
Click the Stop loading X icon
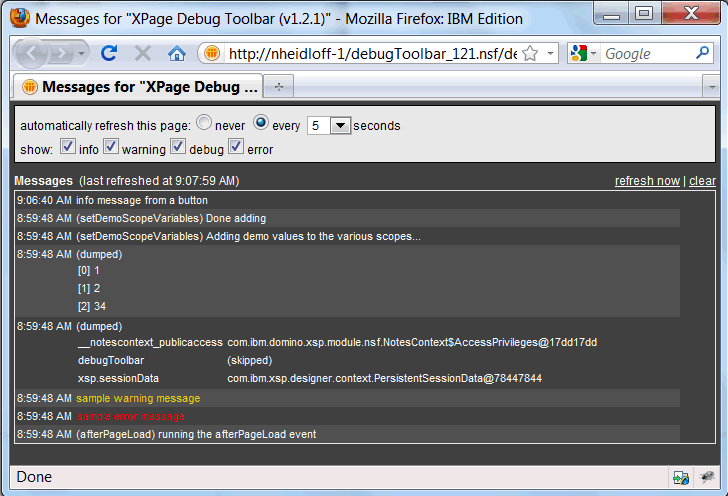coord(143,53)
